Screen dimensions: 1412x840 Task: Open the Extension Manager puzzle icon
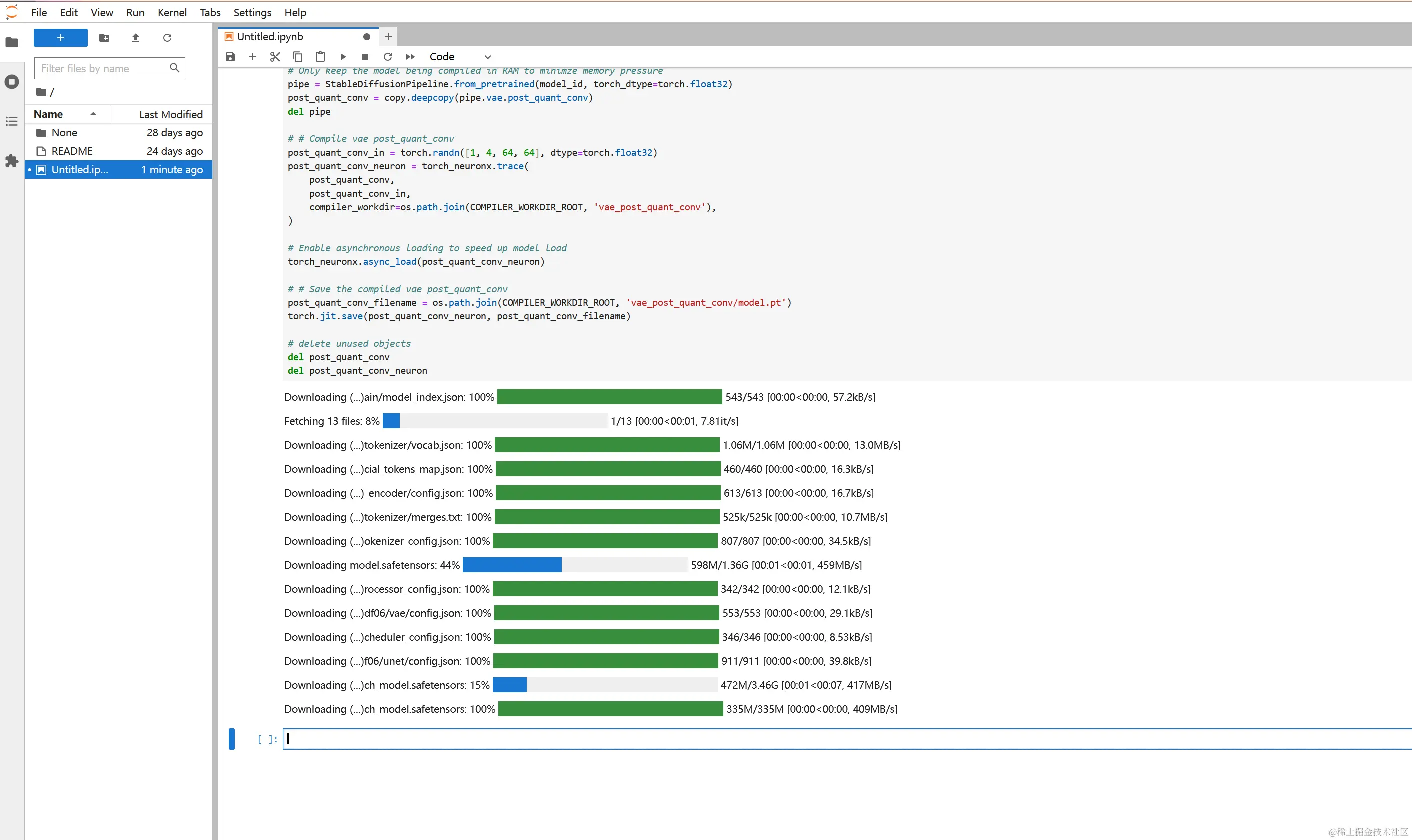[12, 161]
